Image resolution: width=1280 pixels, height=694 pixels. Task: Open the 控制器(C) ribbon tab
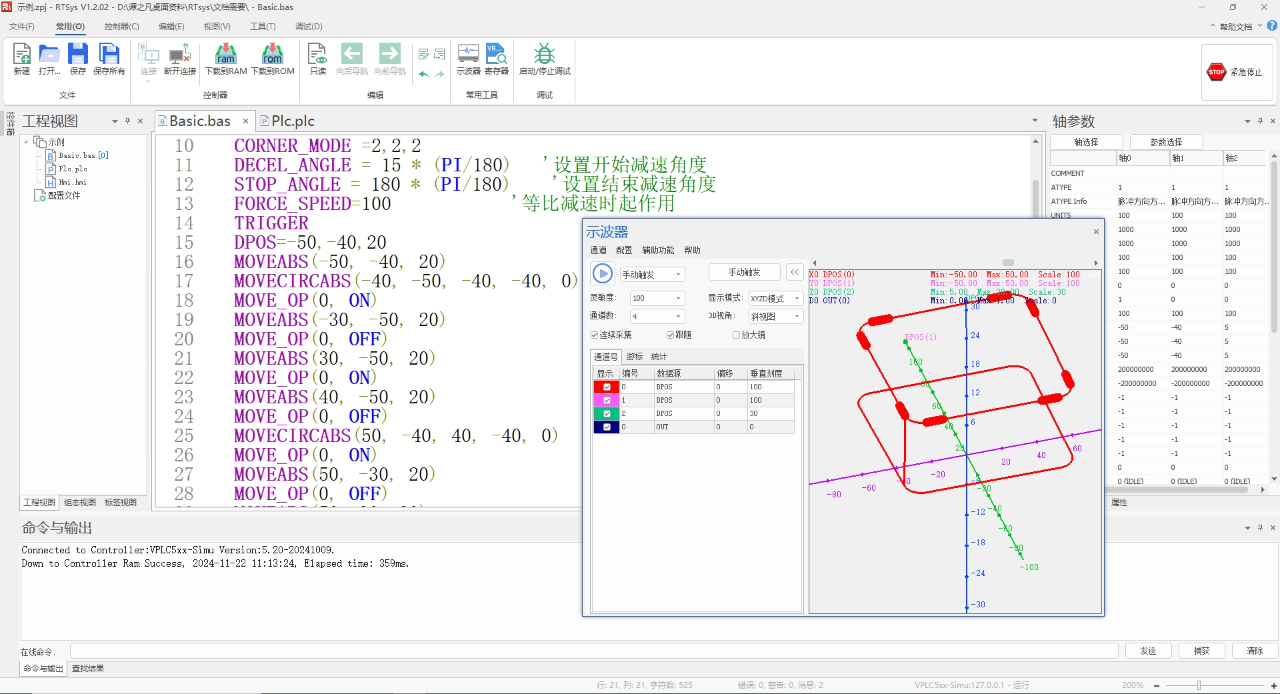pos(122,26)
